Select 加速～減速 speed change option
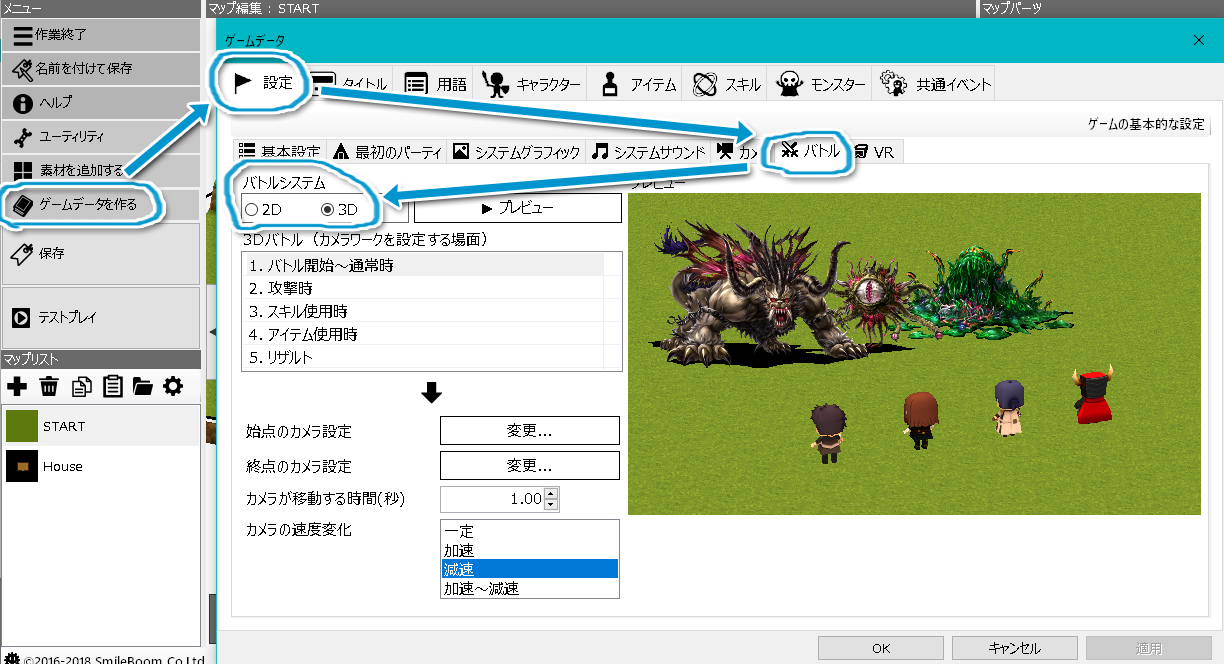This screenshot has height=664, width=1224. click(x=530, y=588)
